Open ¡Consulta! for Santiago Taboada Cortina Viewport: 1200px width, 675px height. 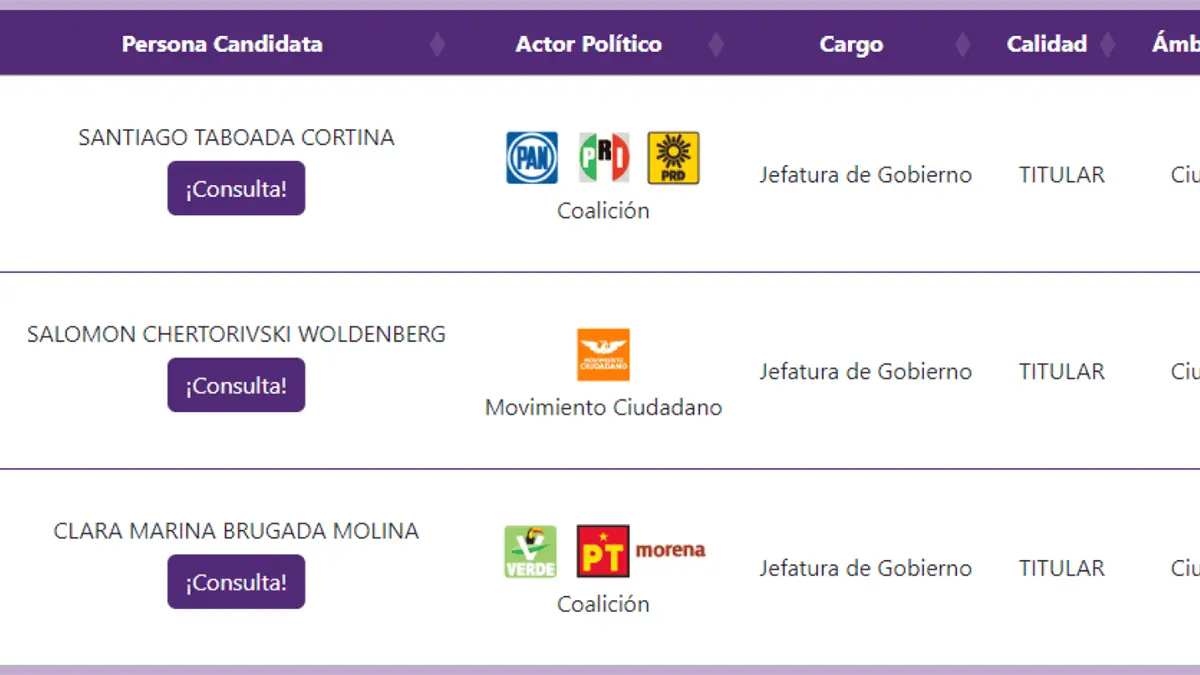point(236,188)
